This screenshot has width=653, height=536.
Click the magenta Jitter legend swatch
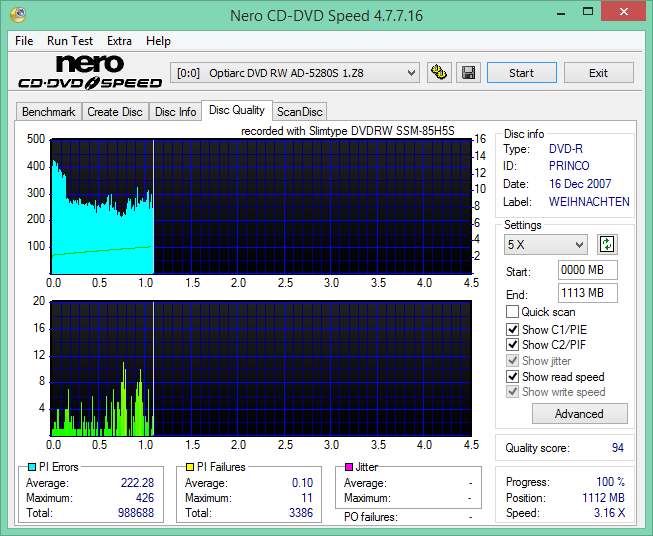[349, 467]
